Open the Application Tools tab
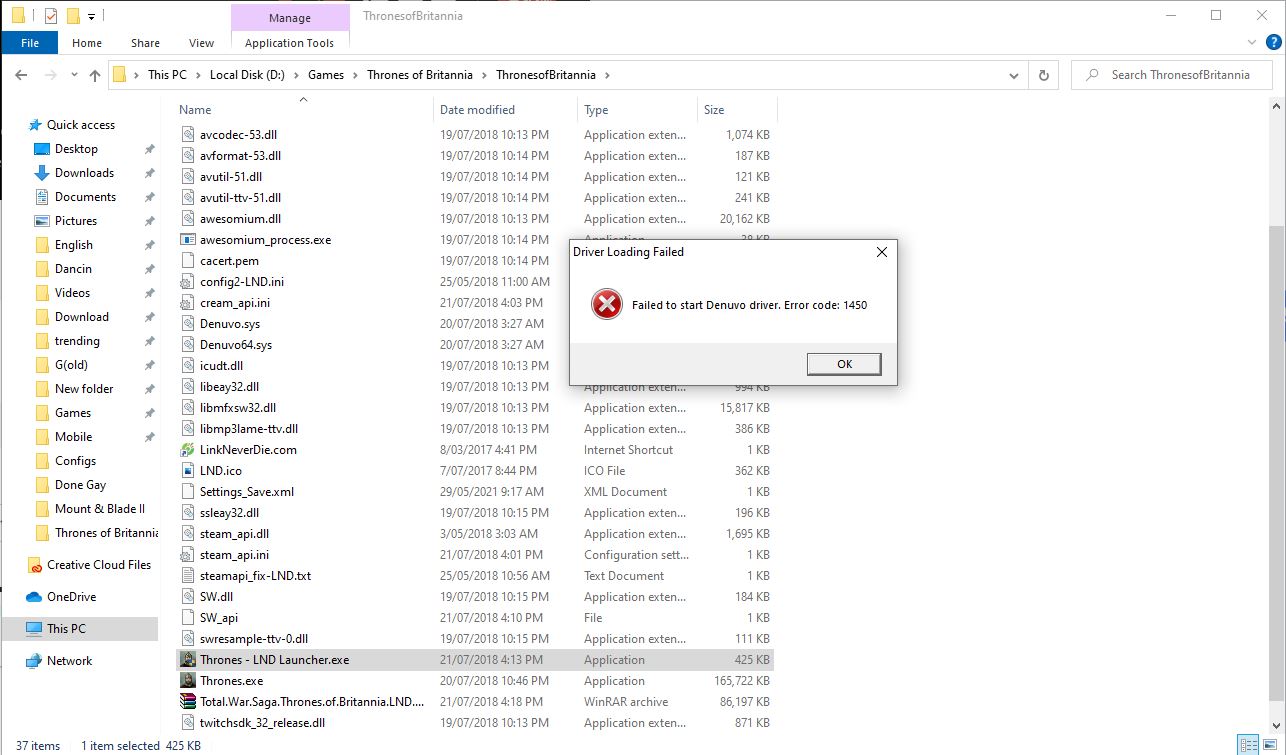 click(x=289, y=43)
